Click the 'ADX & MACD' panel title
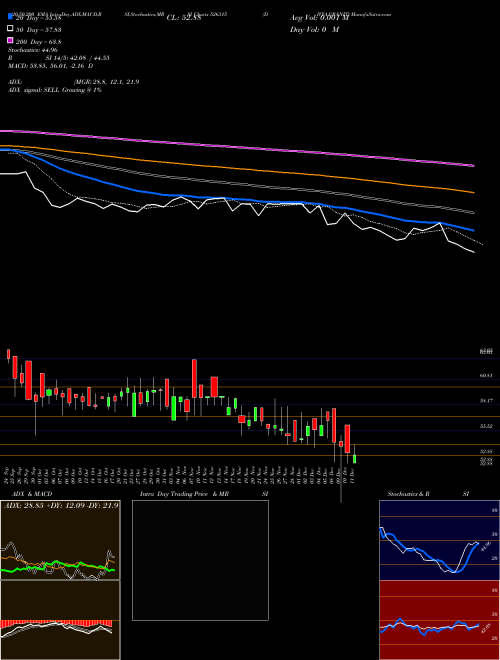Image resolution: width=500 pixels, height=660 pixels. pos(32,494)
